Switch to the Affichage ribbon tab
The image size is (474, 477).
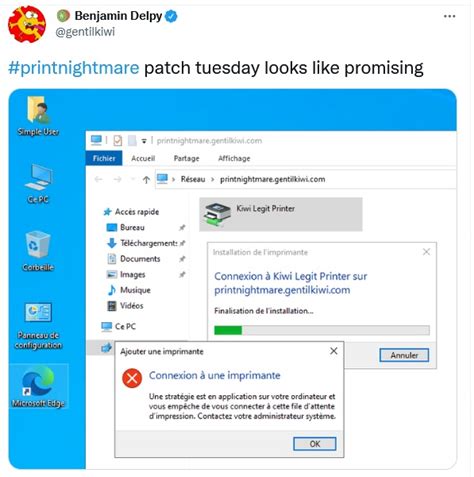tap(234, 158)
